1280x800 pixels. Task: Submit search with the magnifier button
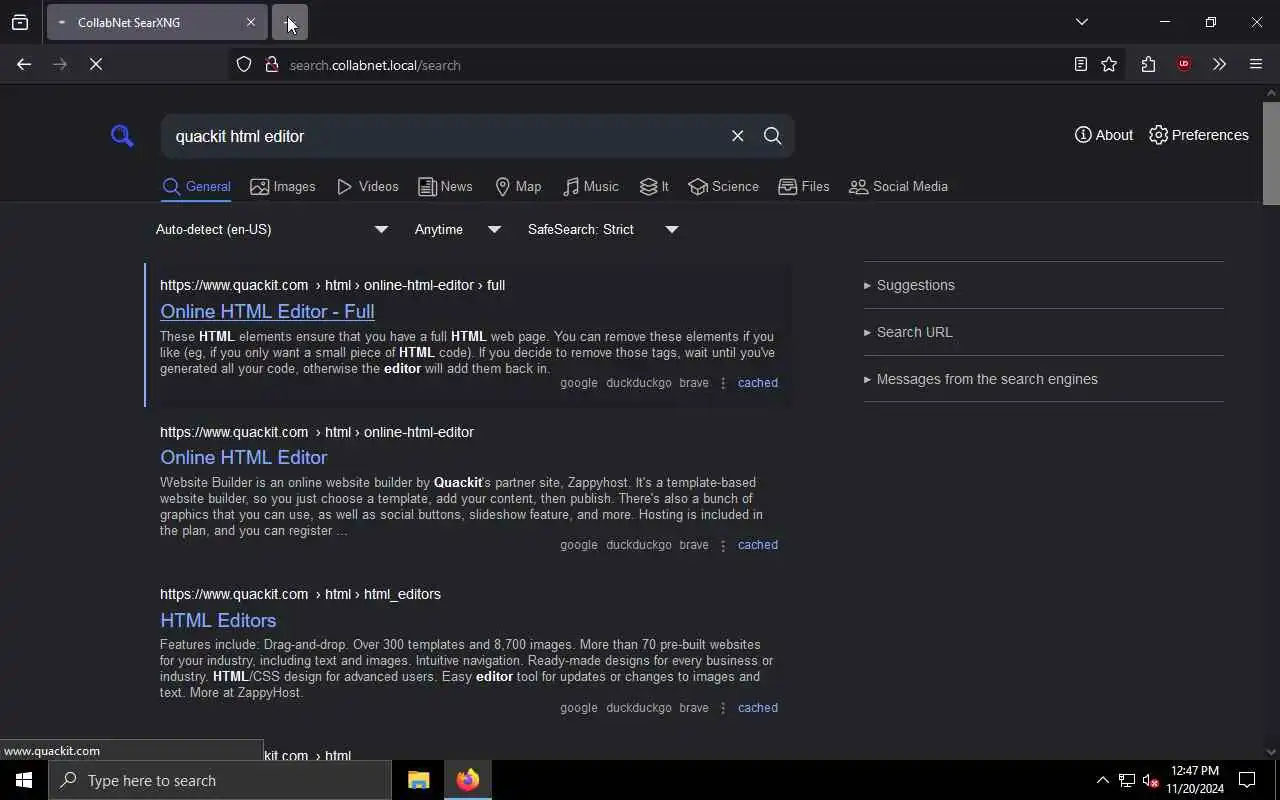[772, 136]
